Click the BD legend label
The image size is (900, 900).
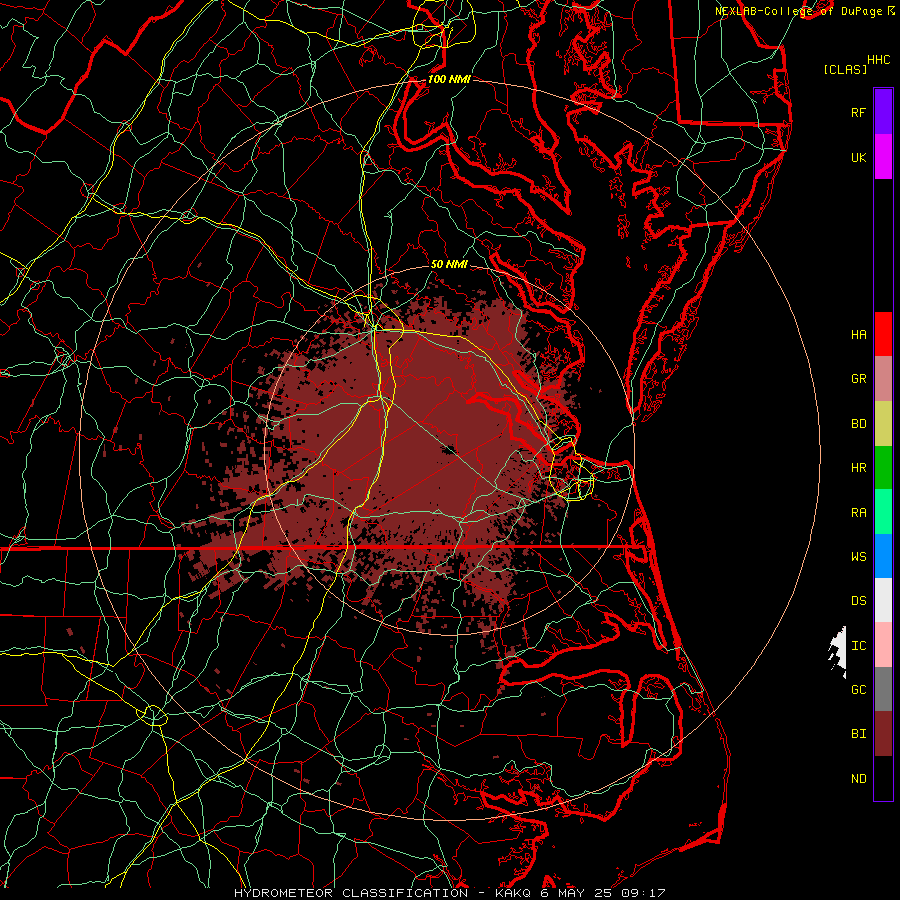tap(858, 424)
